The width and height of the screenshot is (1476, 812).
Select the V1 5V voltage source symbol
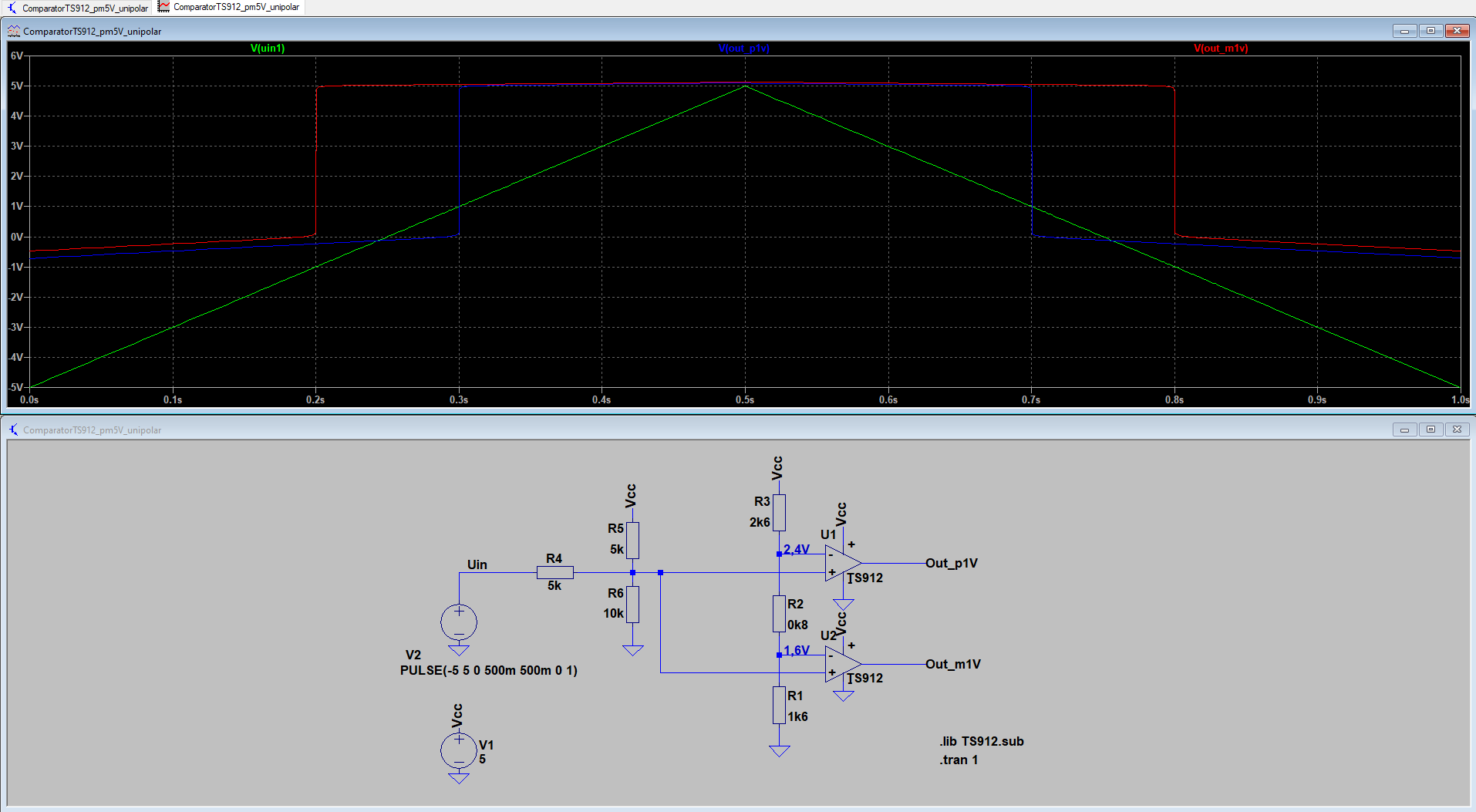[459, 750]
